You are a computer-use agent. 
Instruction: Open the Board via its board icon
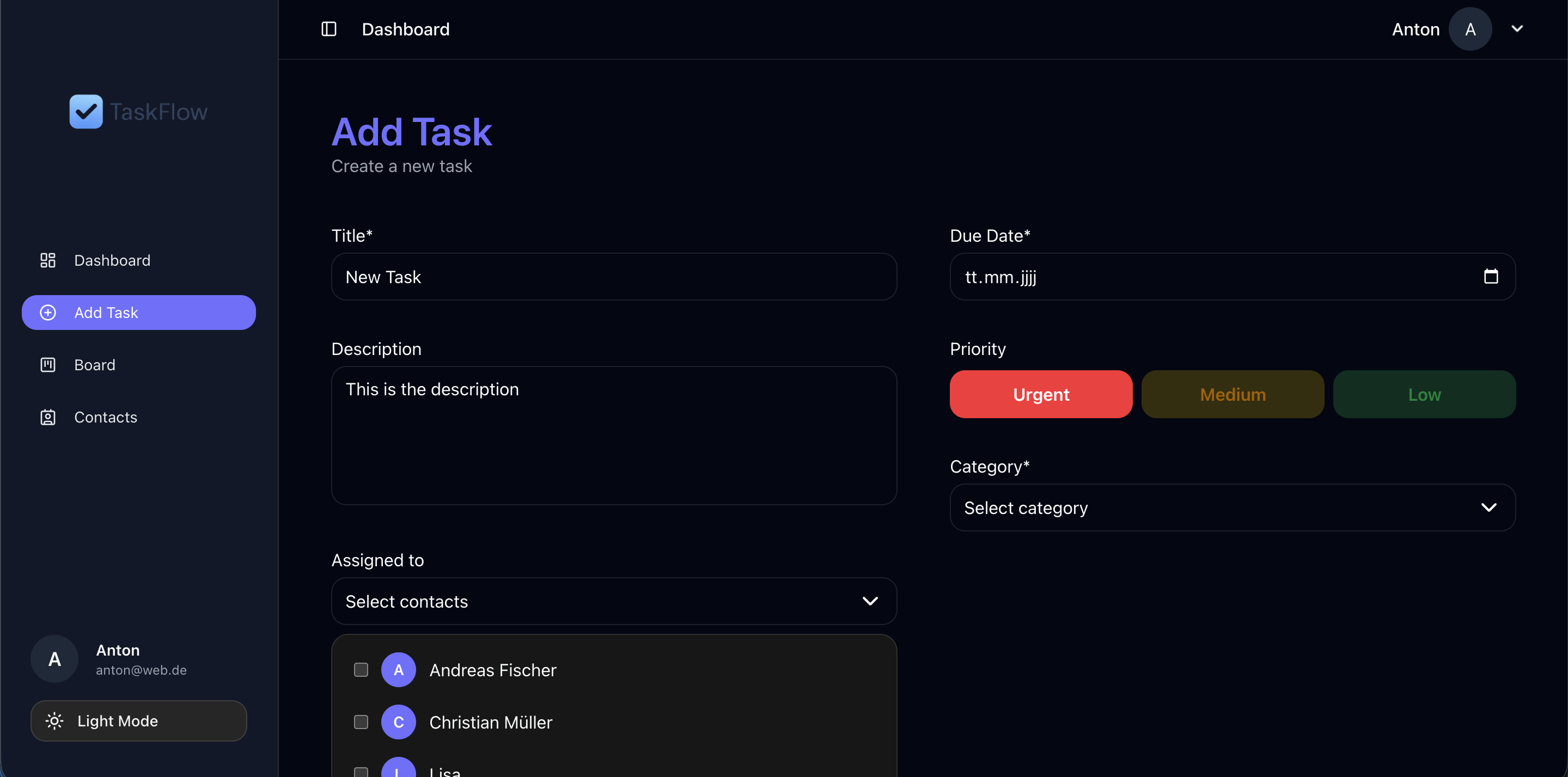[x=47, y=364]
